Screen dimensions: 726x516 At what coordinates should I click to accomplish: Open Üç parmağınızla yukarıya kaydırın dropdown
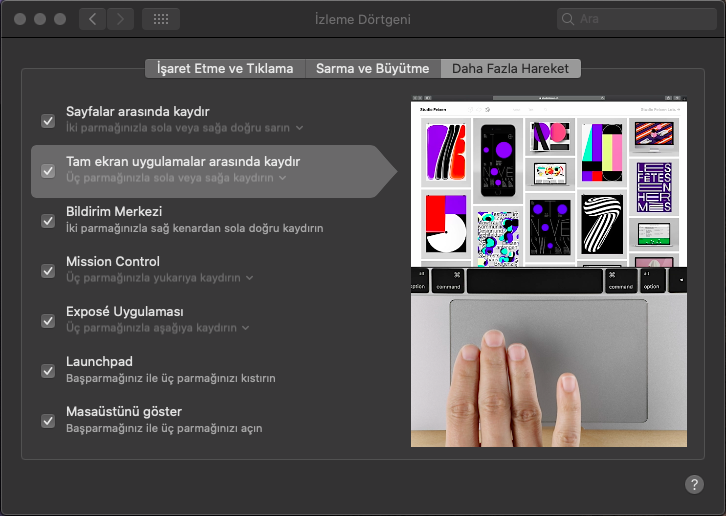tap(249, 278)
